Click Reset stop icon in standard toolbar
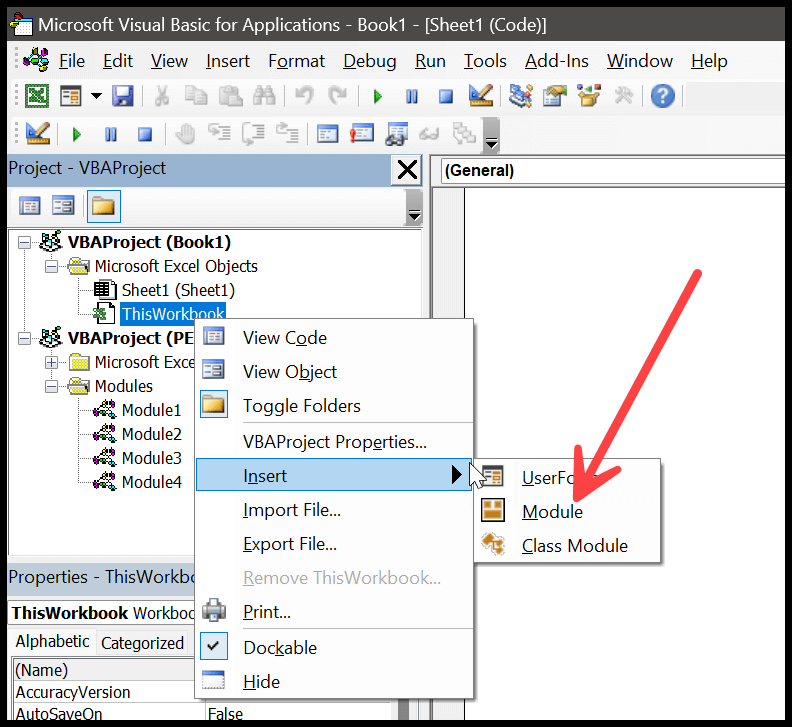 pyautogui.click(x=446, y=96)
